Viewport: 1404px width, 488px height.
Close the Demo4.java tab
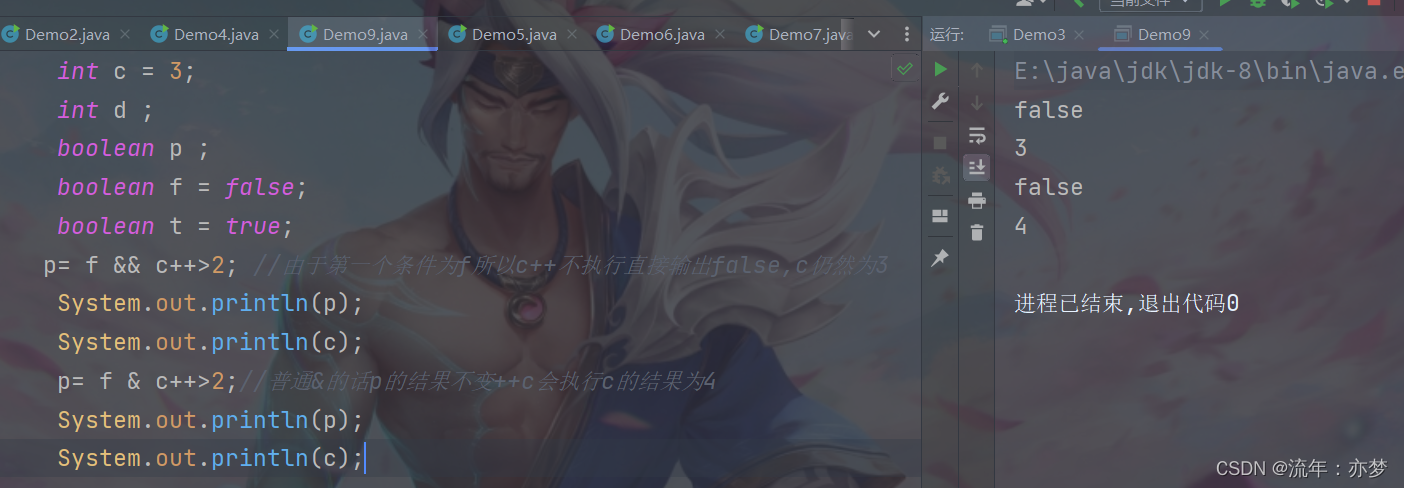(x=273, y=34)
